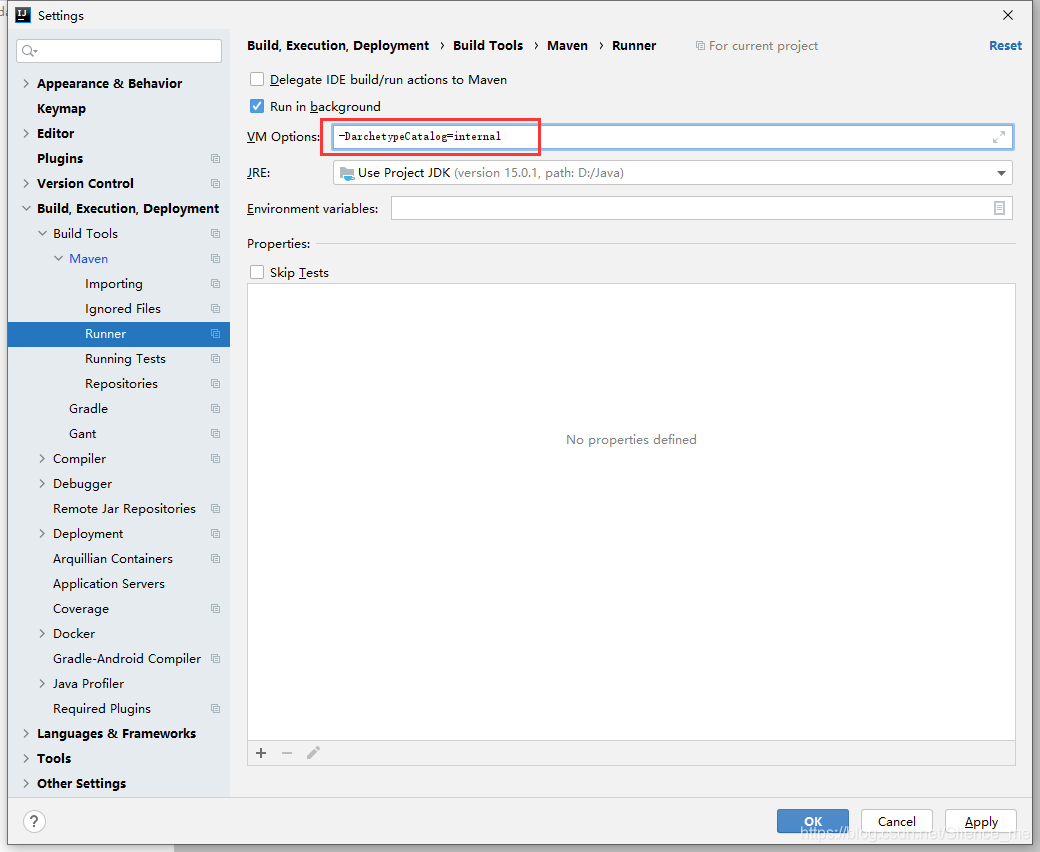Viewport: 1040px width, 852px height.
Task: Click Maven in breadcrumb path
Action: (567, 46)
